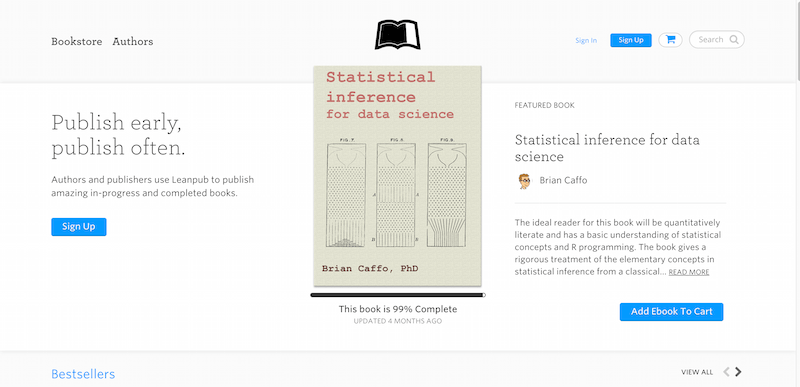This screenshot has width=800, height=387.
Task: Focus the Search input field
Action: coord(716,40)
